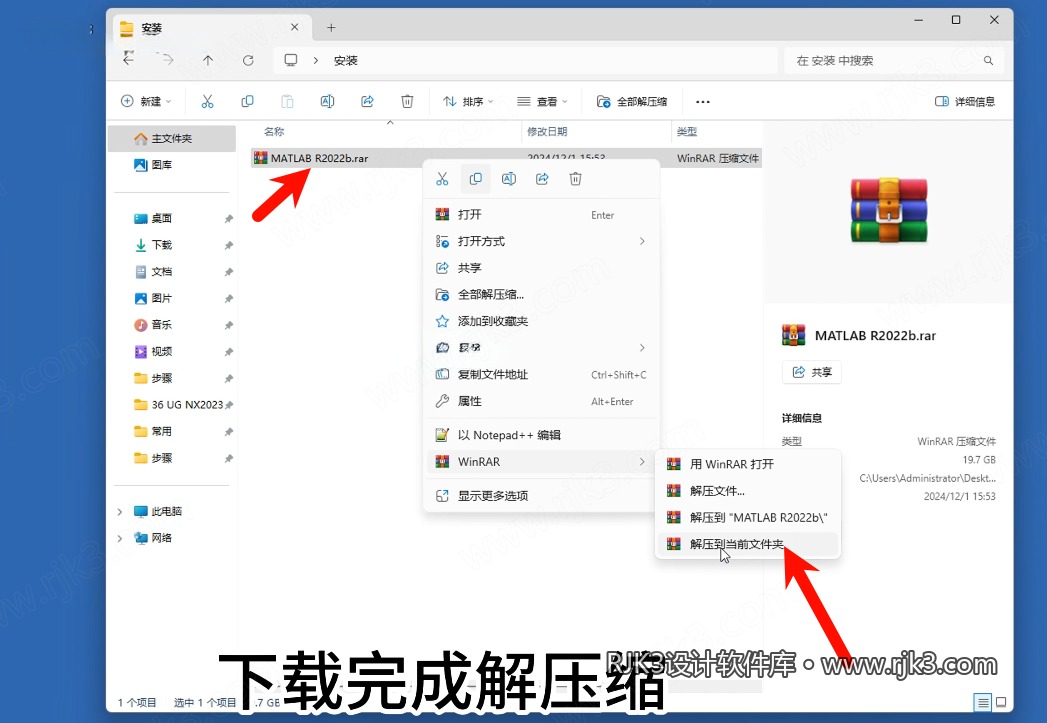The height and width of the screenshot is (723, 1047).
Task: Choose 共享 in the context menu
Action: coord(542,268)
